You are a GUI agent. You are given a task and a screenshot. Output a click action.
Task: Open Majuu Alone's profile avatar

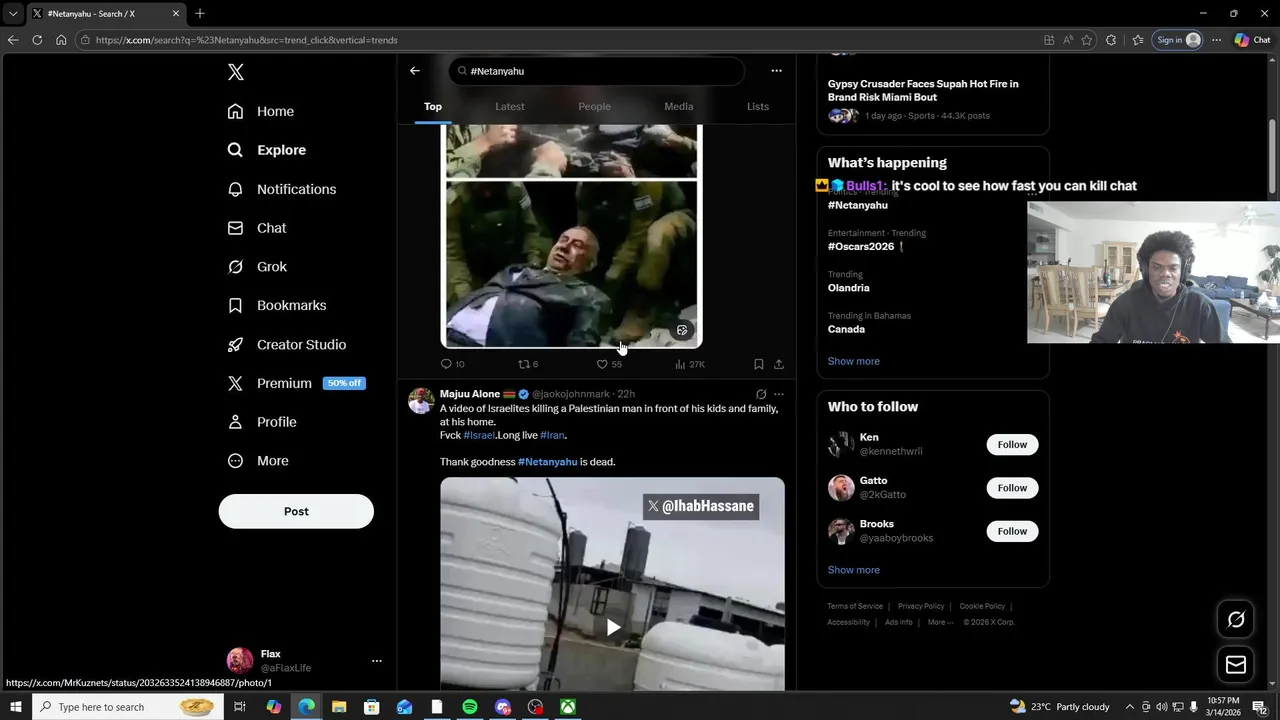point(421,401)
